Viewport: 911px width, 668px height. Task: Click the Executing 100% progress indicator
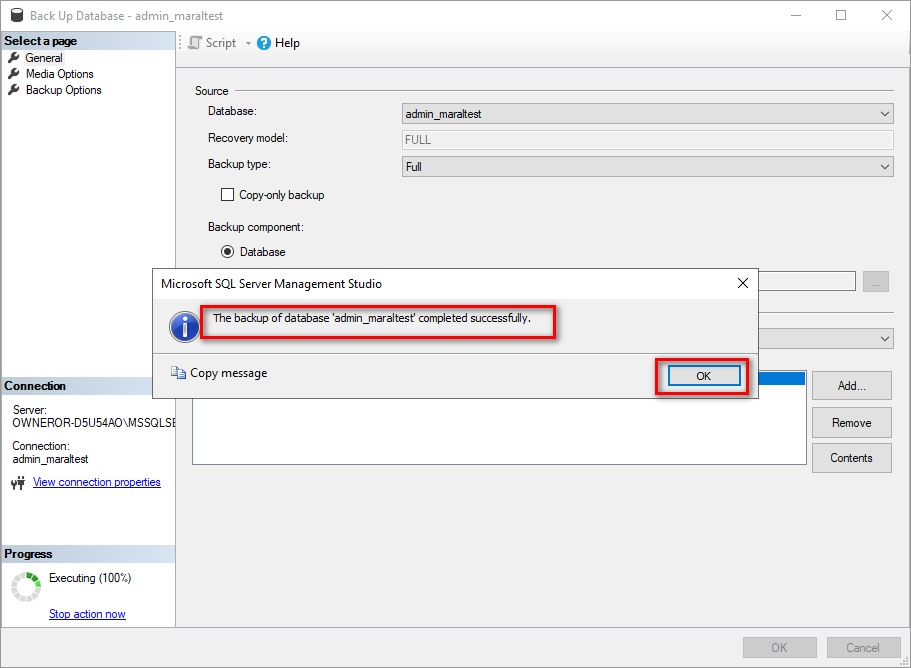[90, 578]
